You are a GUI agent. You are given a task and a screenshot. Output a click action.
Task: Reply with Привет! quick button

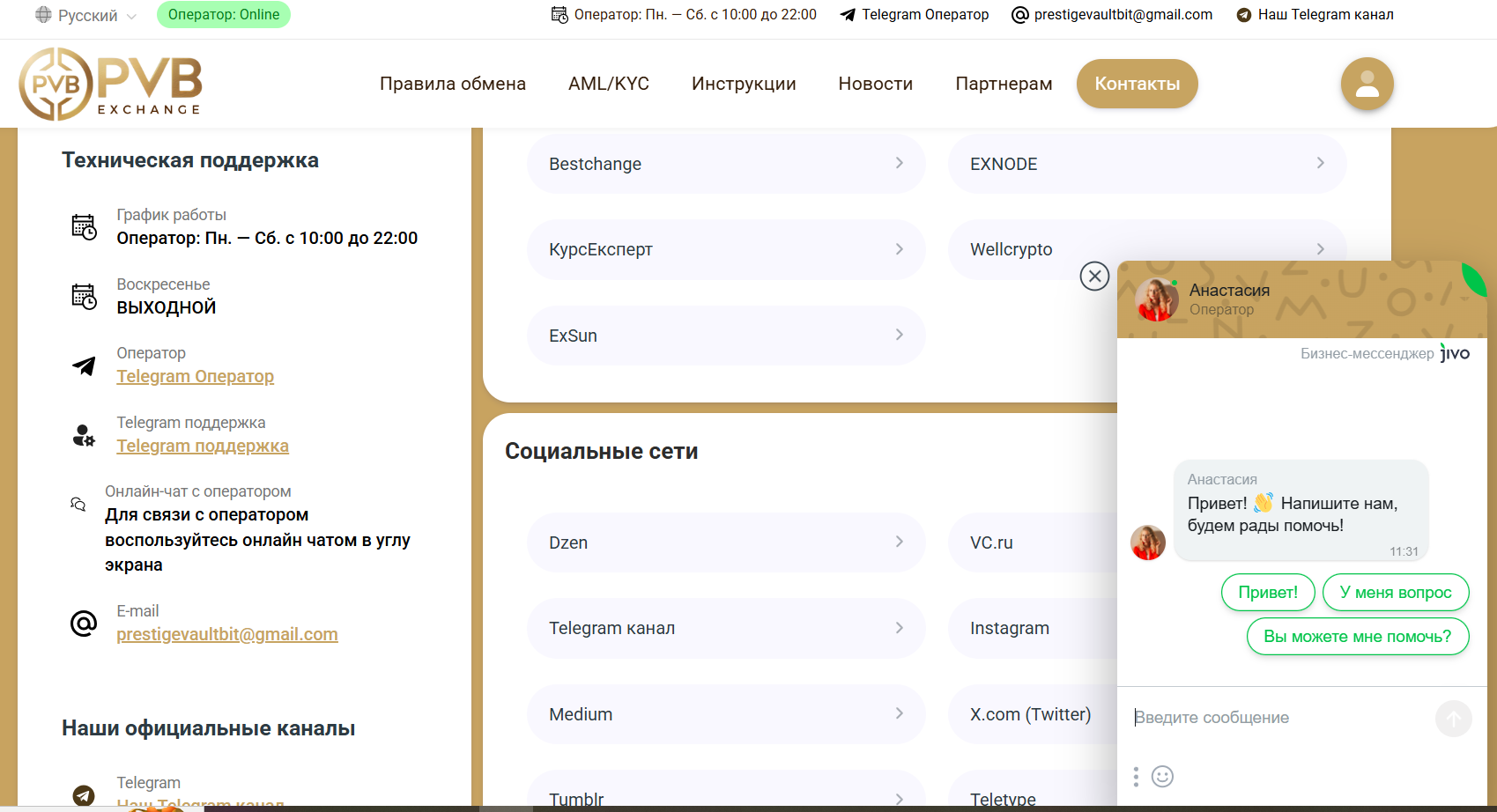(1268, 592)
